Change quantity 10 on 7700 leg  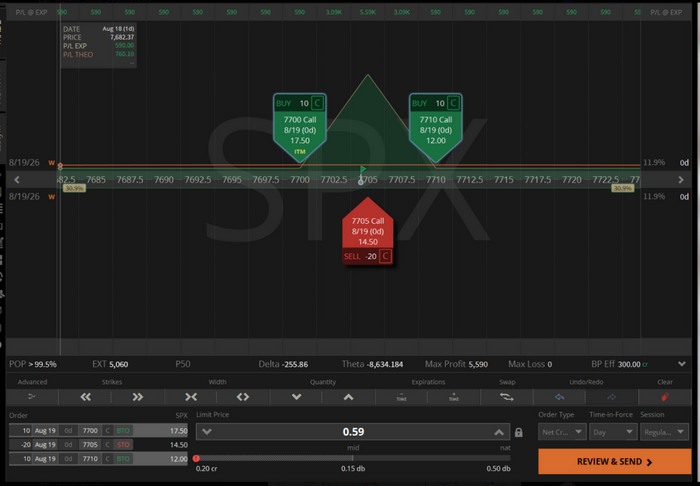(x=21, y=431)
